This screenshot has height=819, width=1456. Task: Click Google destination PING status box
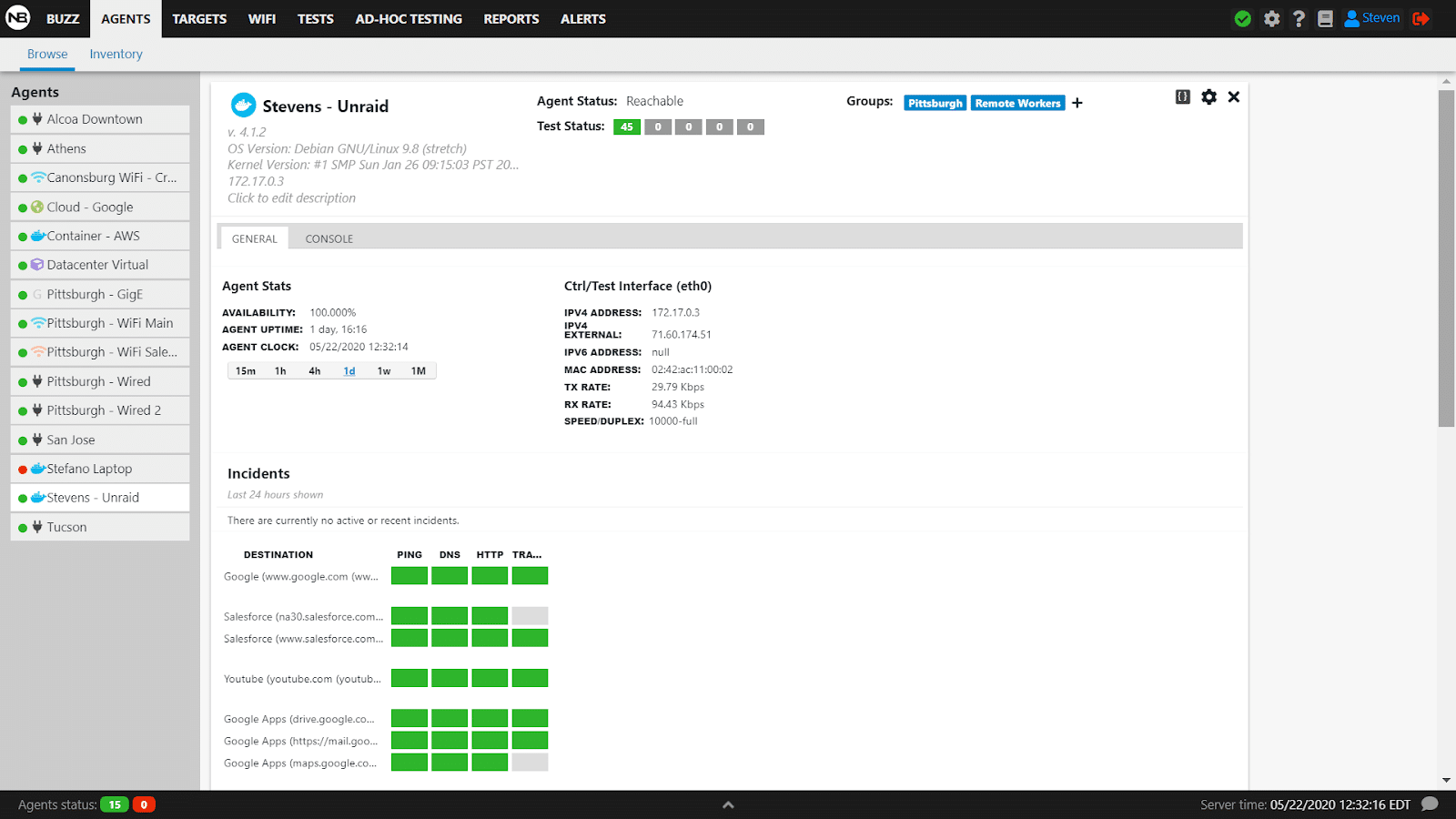(409, 576)
